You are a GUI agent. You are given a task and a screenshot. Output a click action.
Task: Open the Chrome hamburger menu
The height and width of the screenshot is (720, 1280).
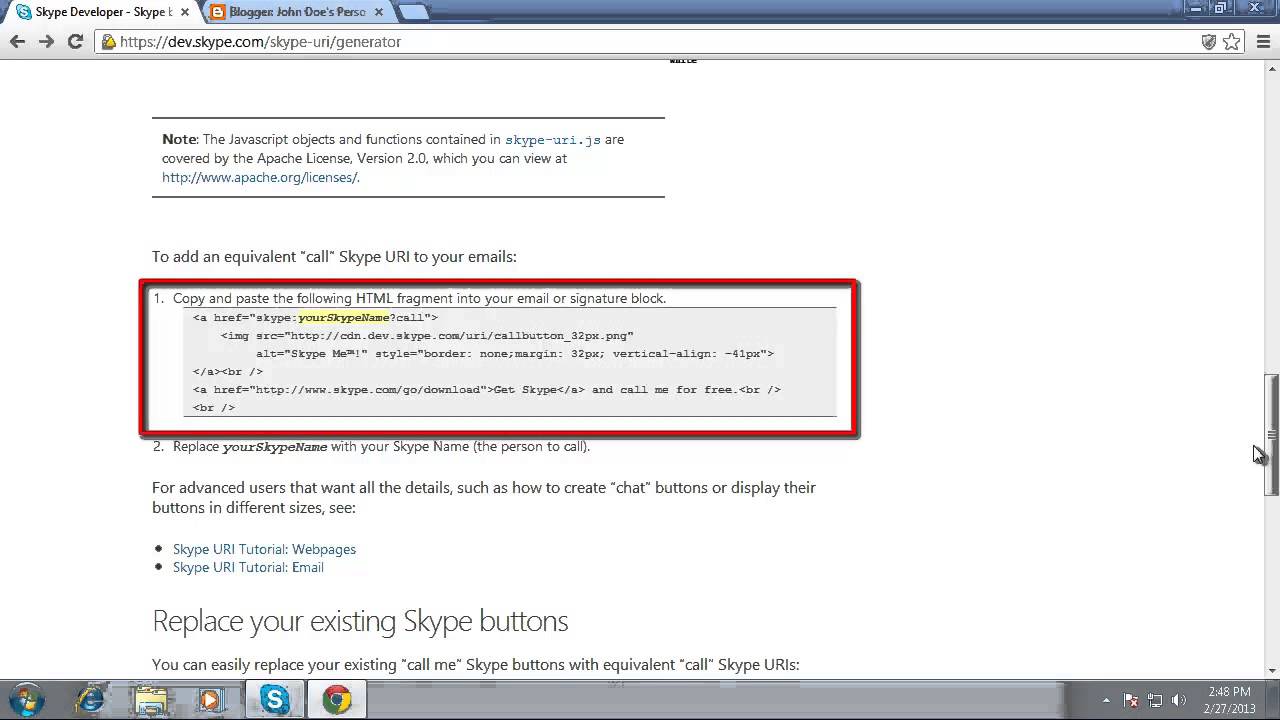1262,42
